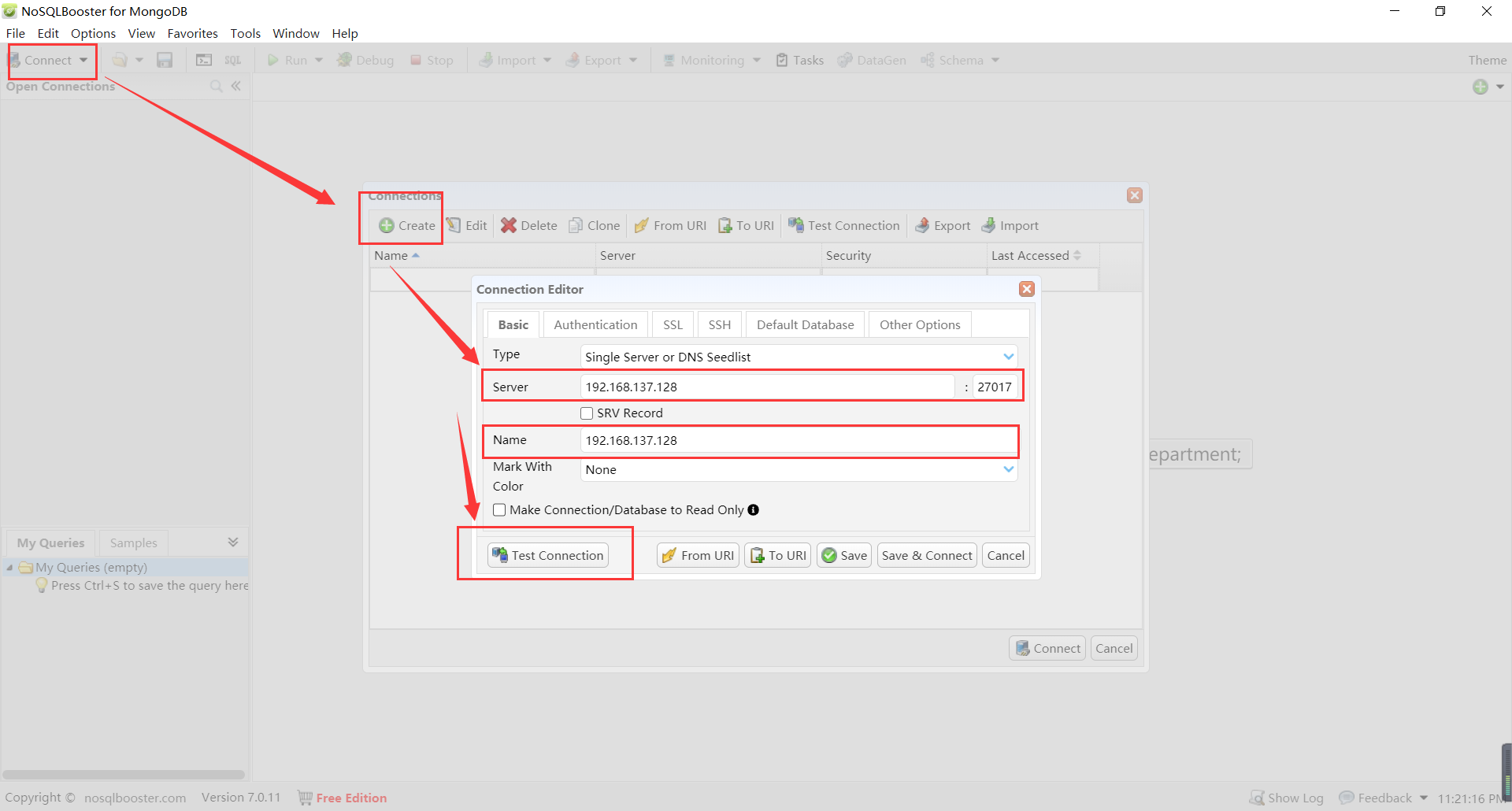Open DataGen tool in toolbar
The width and height of the screenshot is (1512, 811).
point(872,60)
